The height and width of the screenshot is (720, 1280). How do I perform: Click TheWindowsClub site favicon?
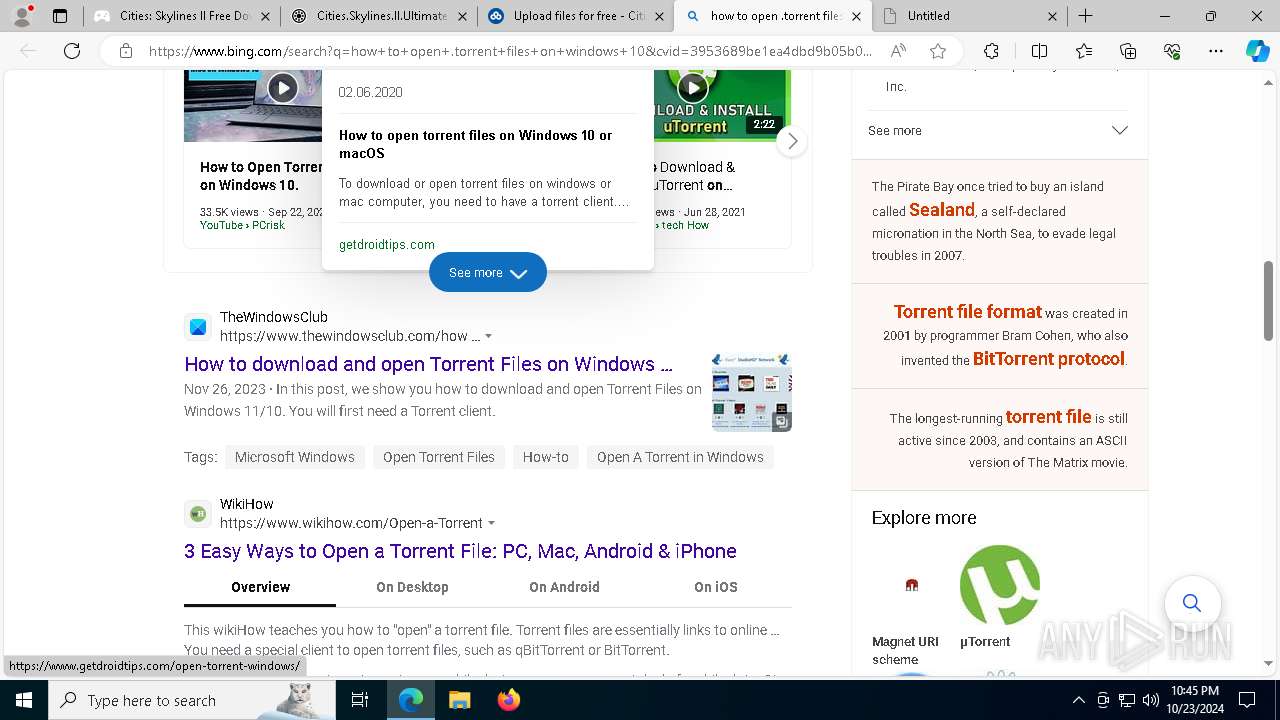tap(198, 327)
